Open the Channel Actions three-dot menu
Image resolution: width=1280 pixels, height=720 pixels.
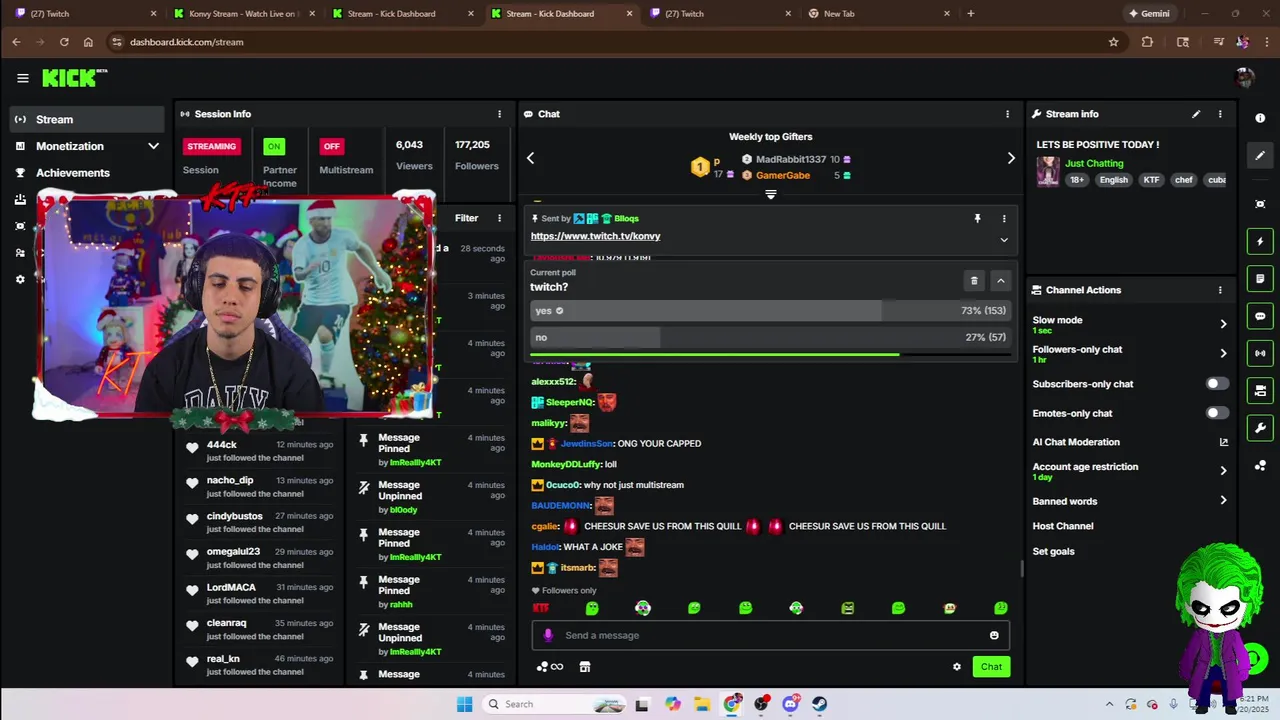[x=1220, y=290]
